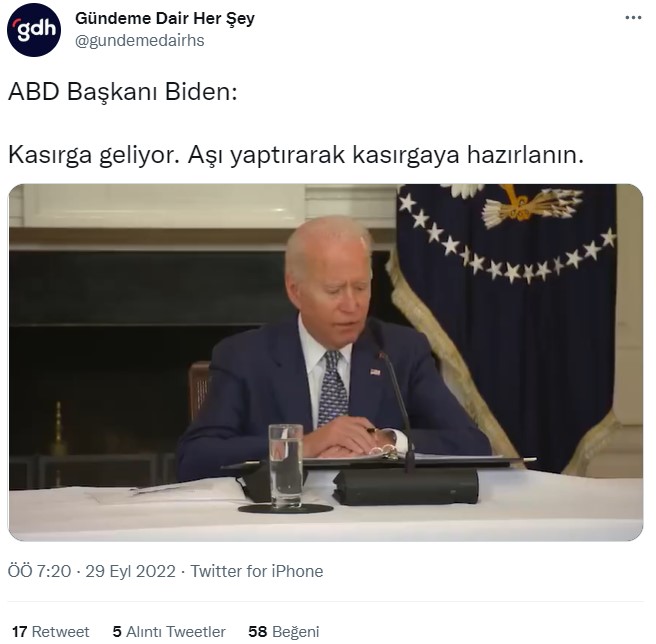Visit the @gundemedairhs handle link

(x=140, y=41)
